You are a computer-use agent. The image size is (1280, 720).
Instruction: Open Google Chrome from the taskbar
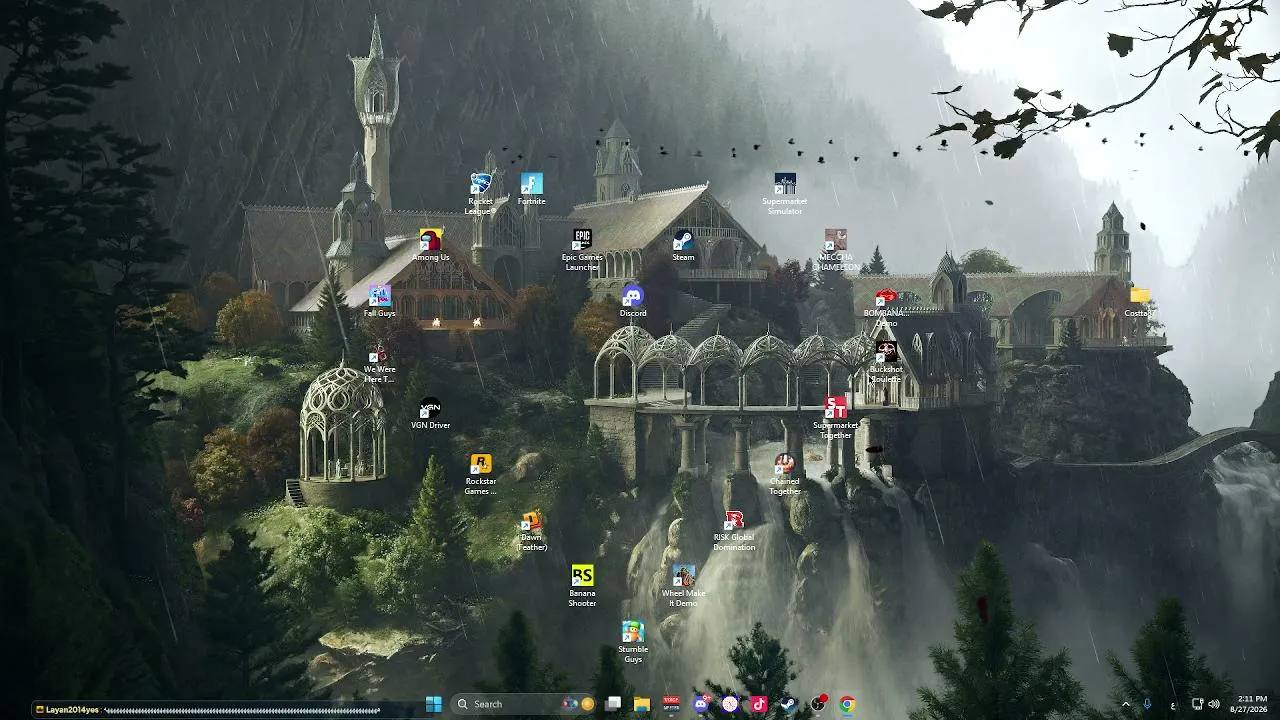click(847, 704)
